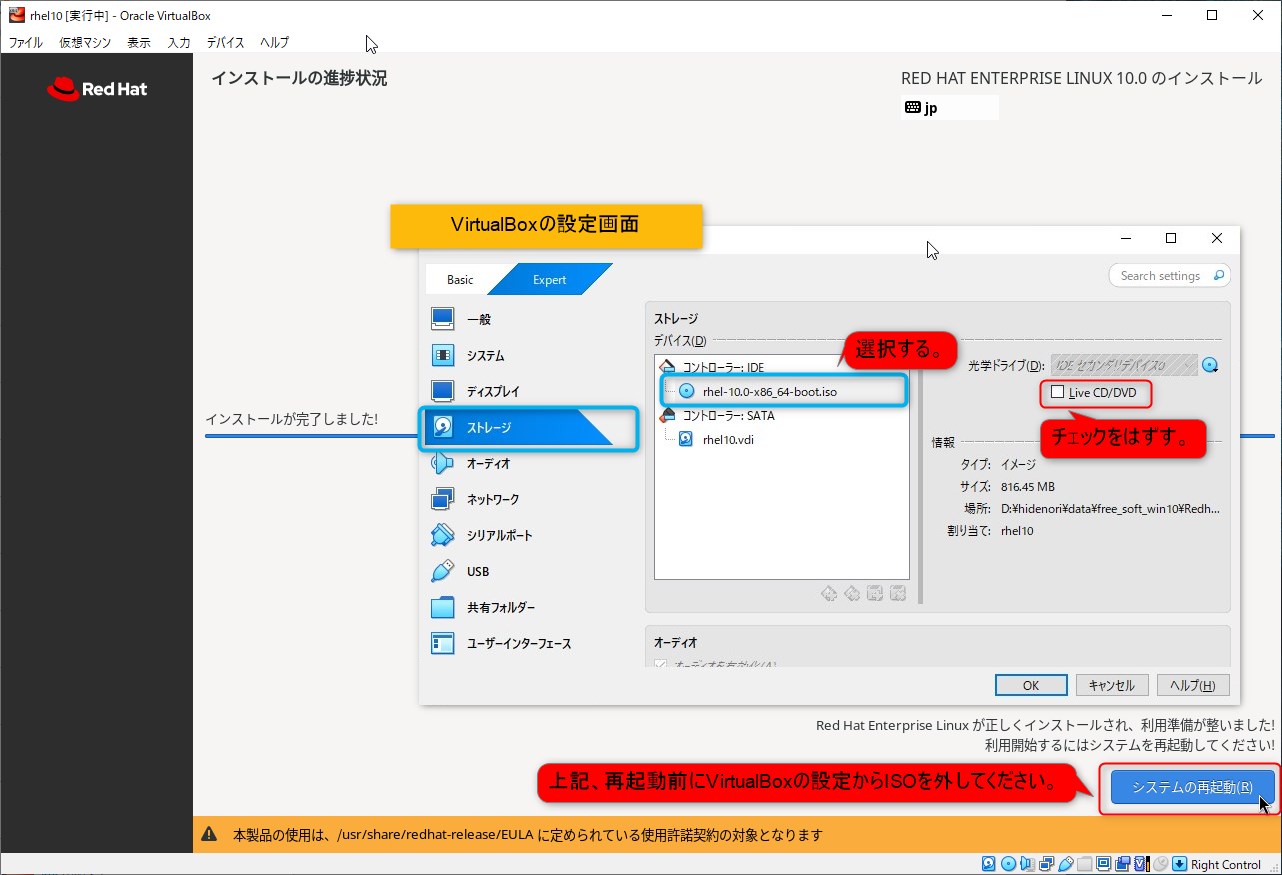
Task: Click the optical disk chooser icon
Action: click(x=1210, y=365)
